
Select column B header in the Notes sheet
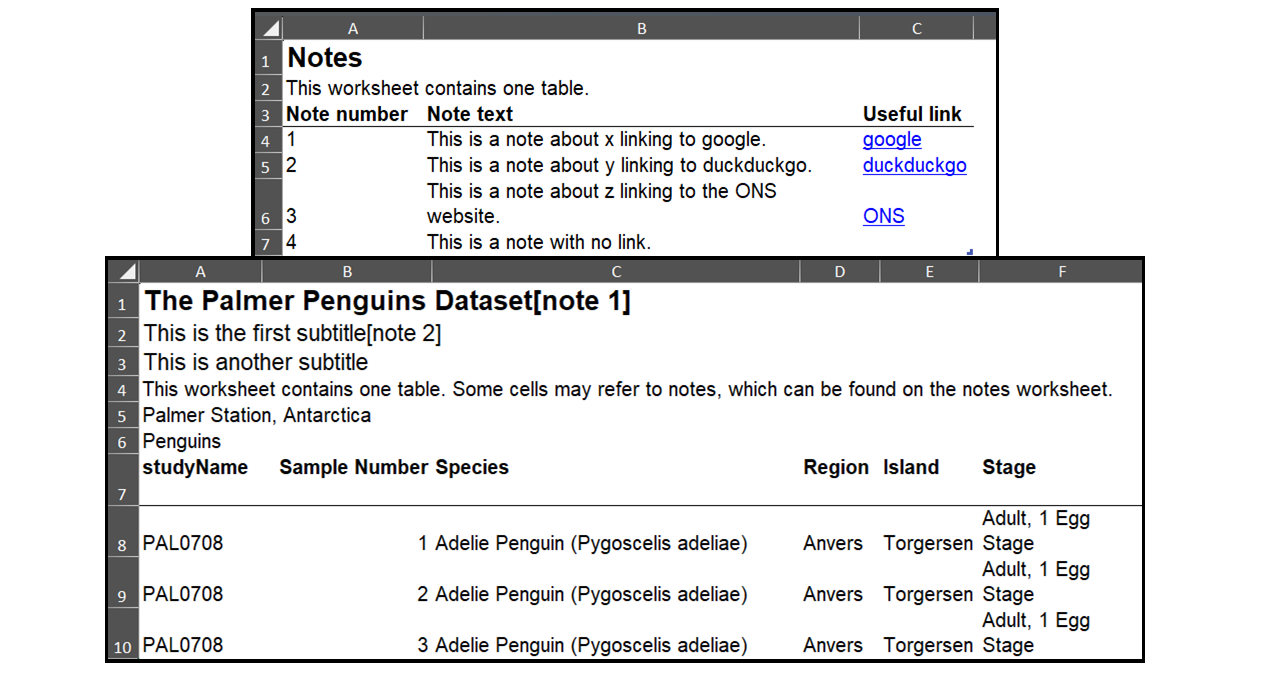pos(641,28)
